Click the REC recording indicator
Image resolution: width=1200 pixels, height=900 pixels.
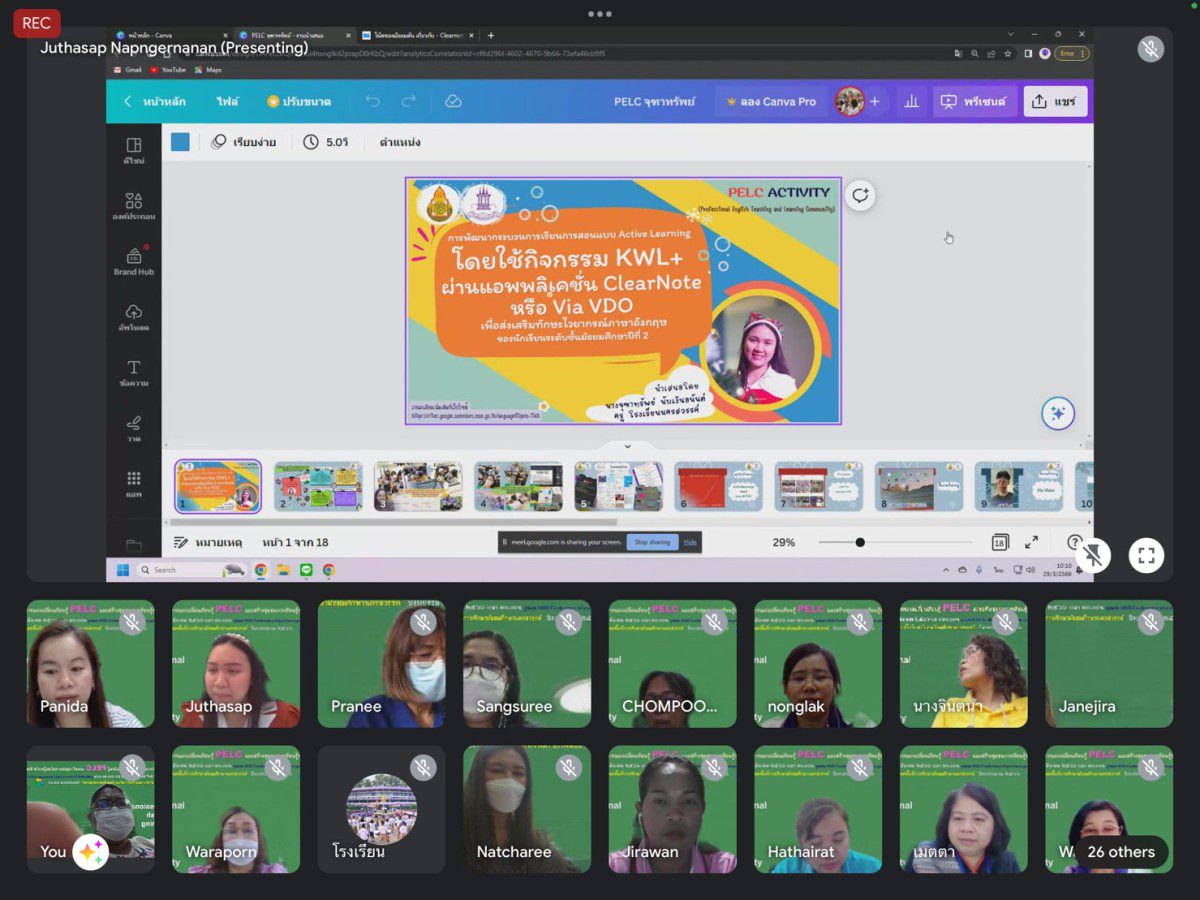[37, 23]
